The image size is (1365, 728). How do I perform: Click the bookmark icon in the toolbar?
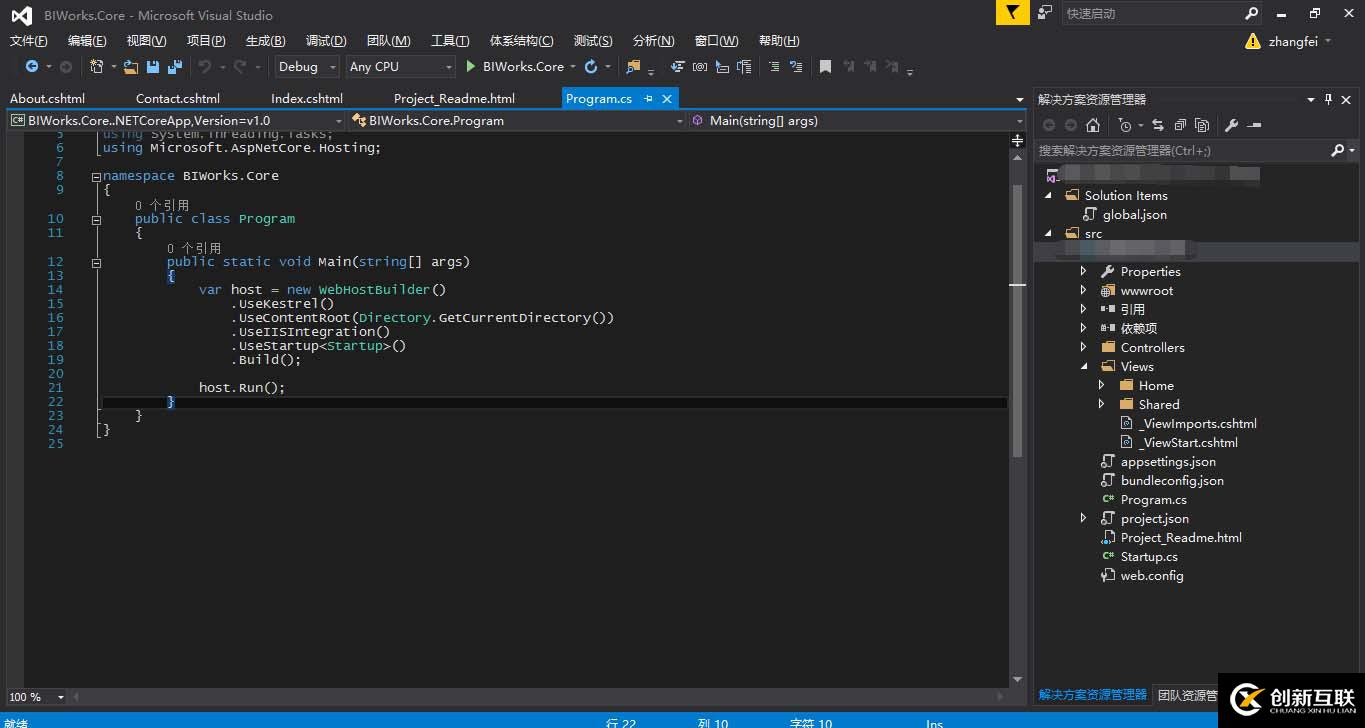pos(825,67)
